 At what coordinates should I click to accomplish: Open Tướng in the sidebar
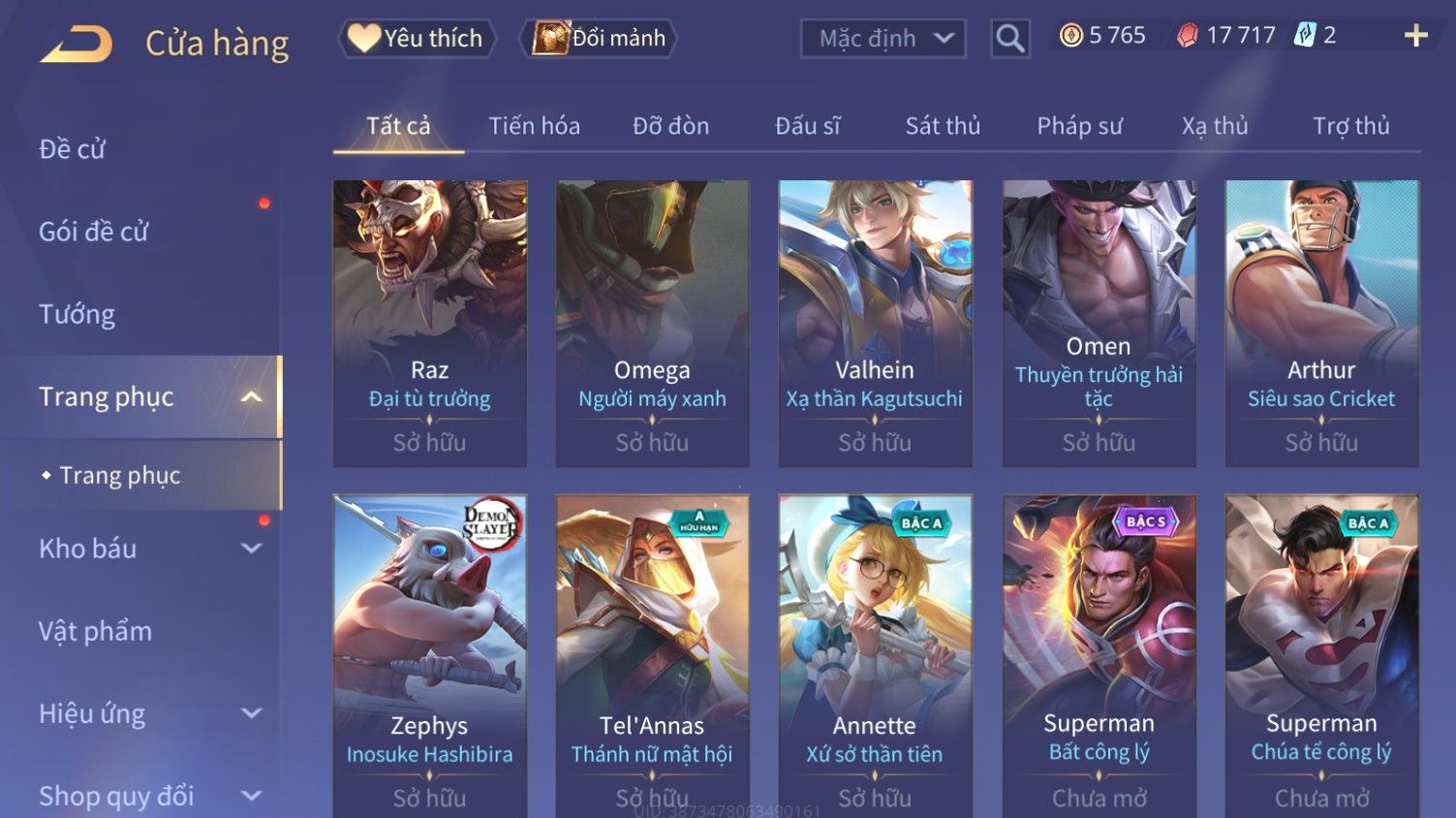point(77,314)
